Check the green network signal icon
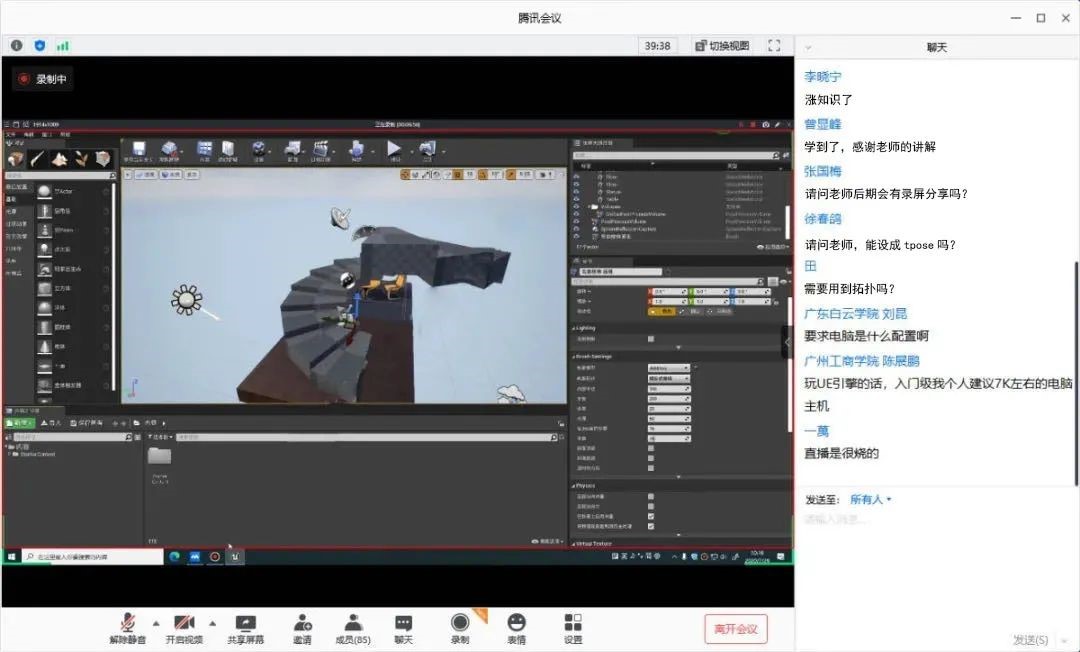Image resolution: width=1080 pixels, height=652 pixels. pyautogui.click(x=63, y=46)
